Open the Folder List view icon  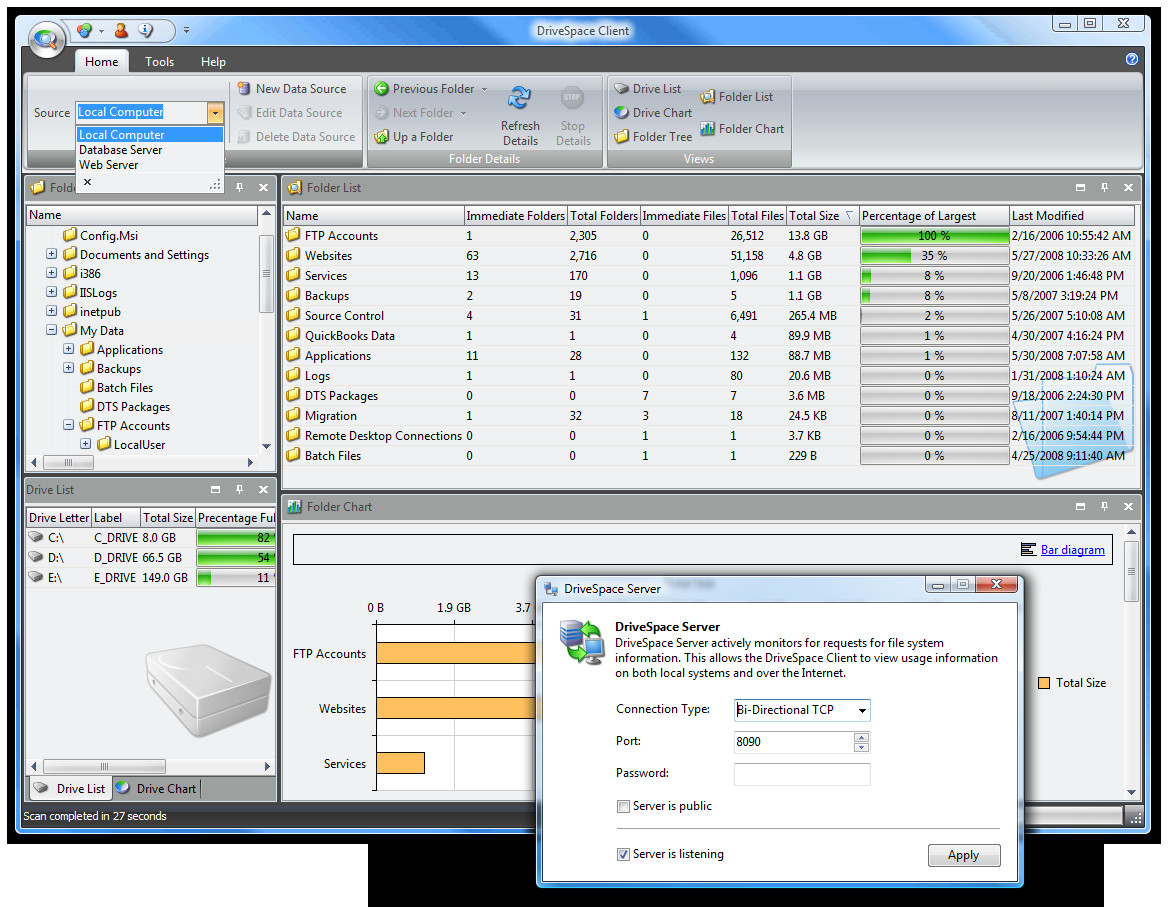click(x=707, y=97)
